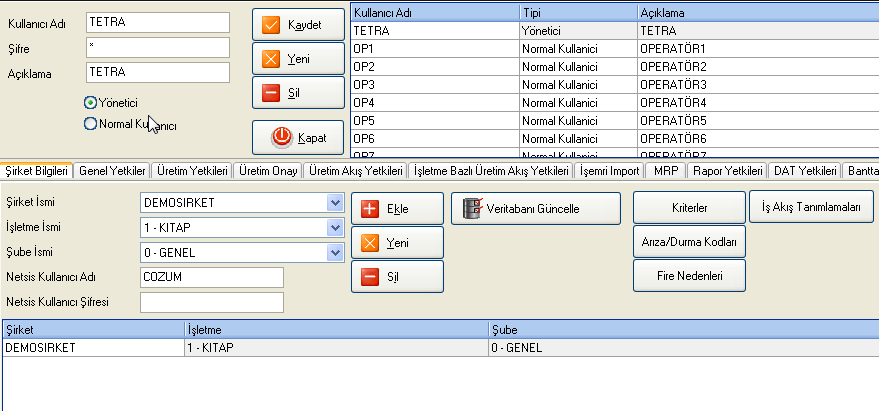Click the Ekle red plus icon
This screenshot has height=411, width=879.
[369, 208]
